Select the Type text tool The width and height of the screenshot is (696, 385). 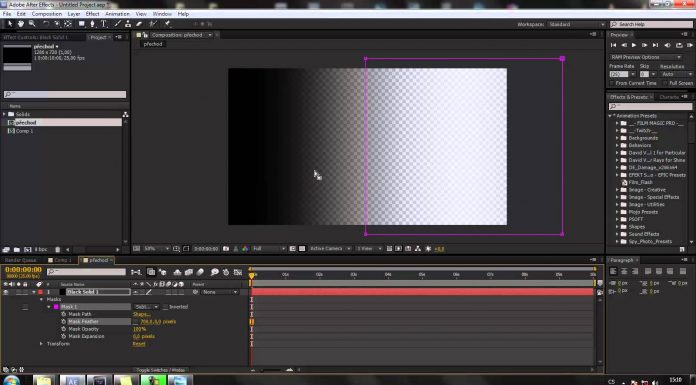pyautogui.click(x=103, y=24)
